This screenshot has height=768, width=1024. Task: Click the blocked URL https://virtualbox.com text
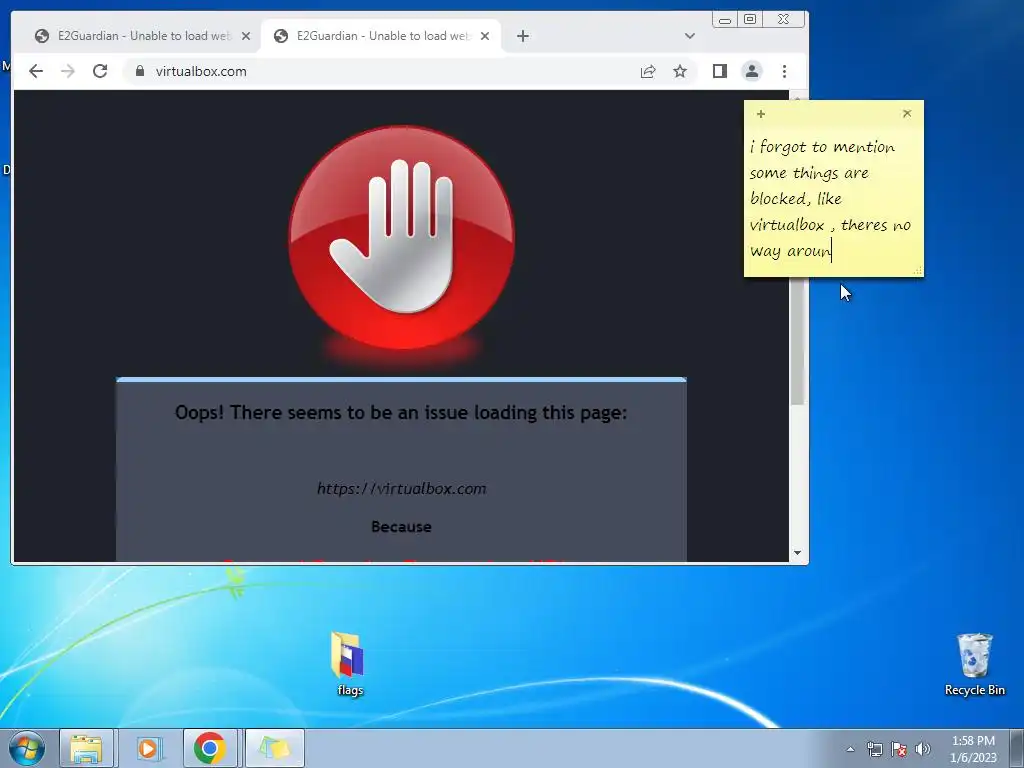(x=402, y=488)
